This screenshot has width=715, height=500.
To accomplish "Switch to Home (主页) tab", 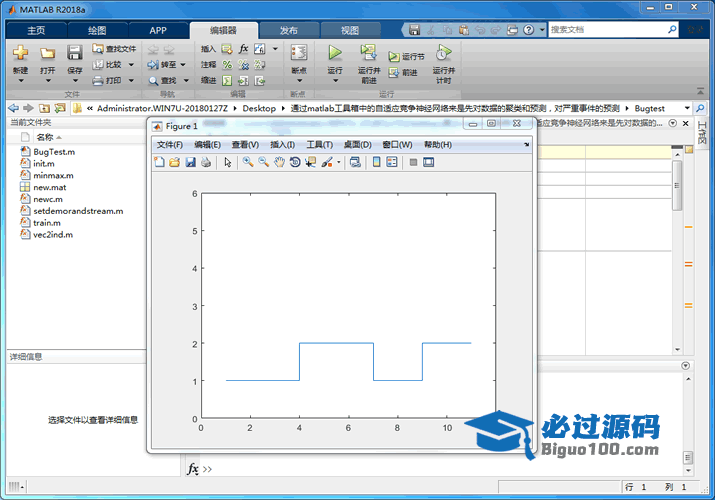I will click(36, 30).
